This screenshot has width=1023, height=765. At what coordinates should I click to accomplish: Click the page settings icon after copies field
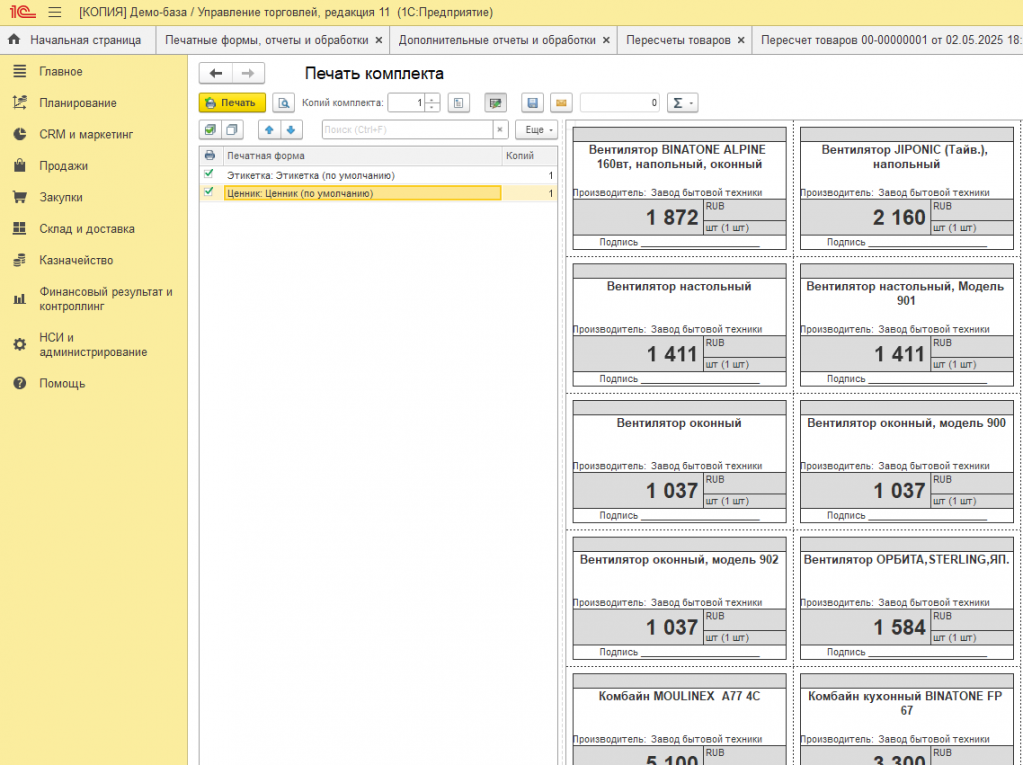pos(459,102)
